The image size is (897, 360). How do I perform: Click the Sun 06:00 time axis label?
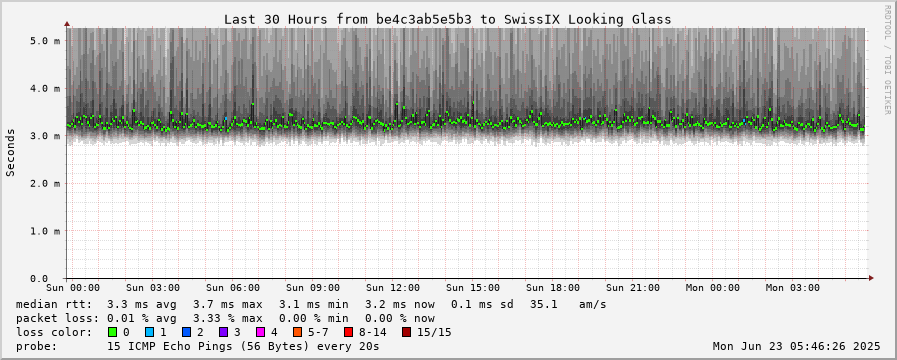point(233,288)
